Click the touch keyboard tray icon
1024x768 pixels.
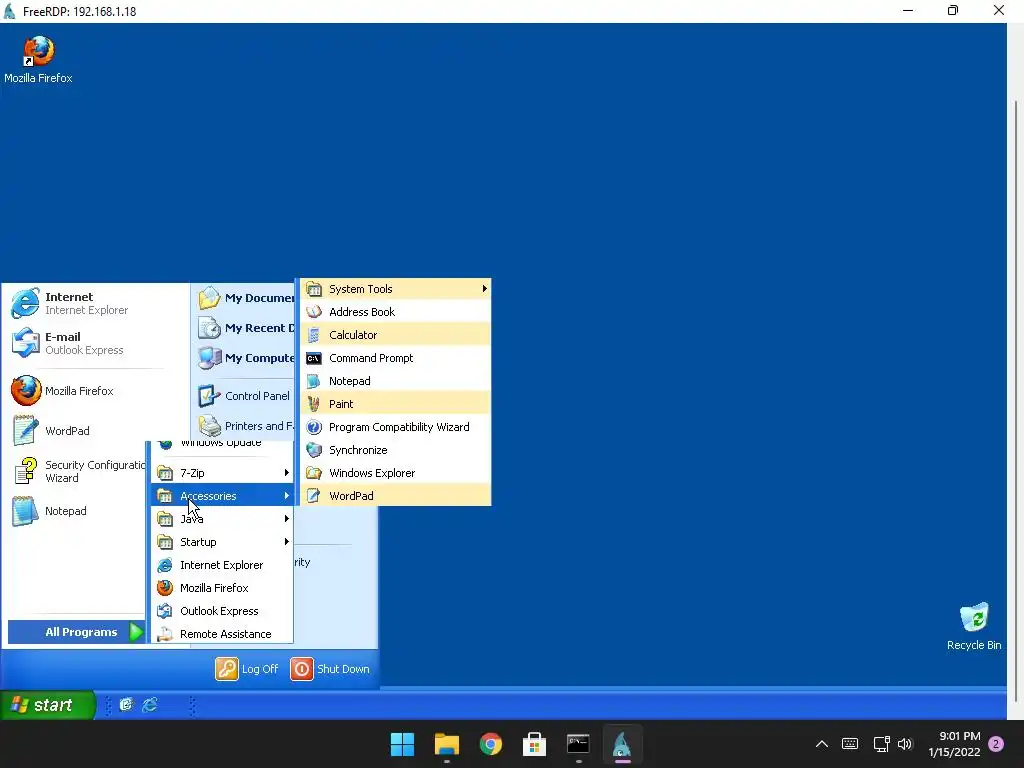pos(850,744)
